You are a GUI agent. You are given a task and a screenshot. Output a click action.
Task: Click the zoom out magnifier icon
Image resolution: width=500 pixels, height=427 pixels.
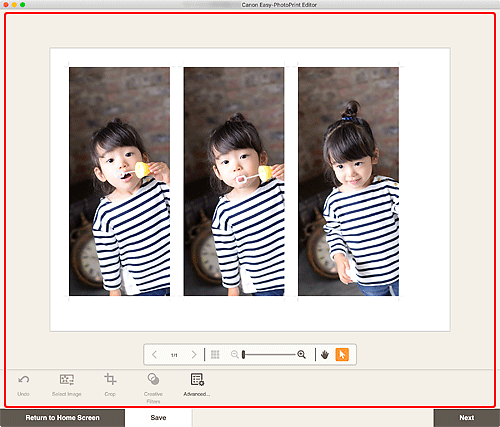point(235,354)
